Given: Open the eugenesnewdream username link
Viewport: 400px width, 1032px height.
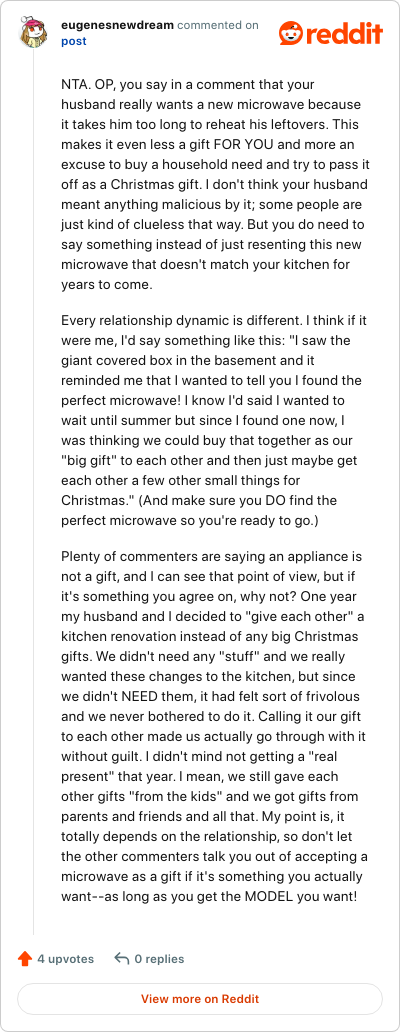Looking at the screenshot, I should [118, 26].
